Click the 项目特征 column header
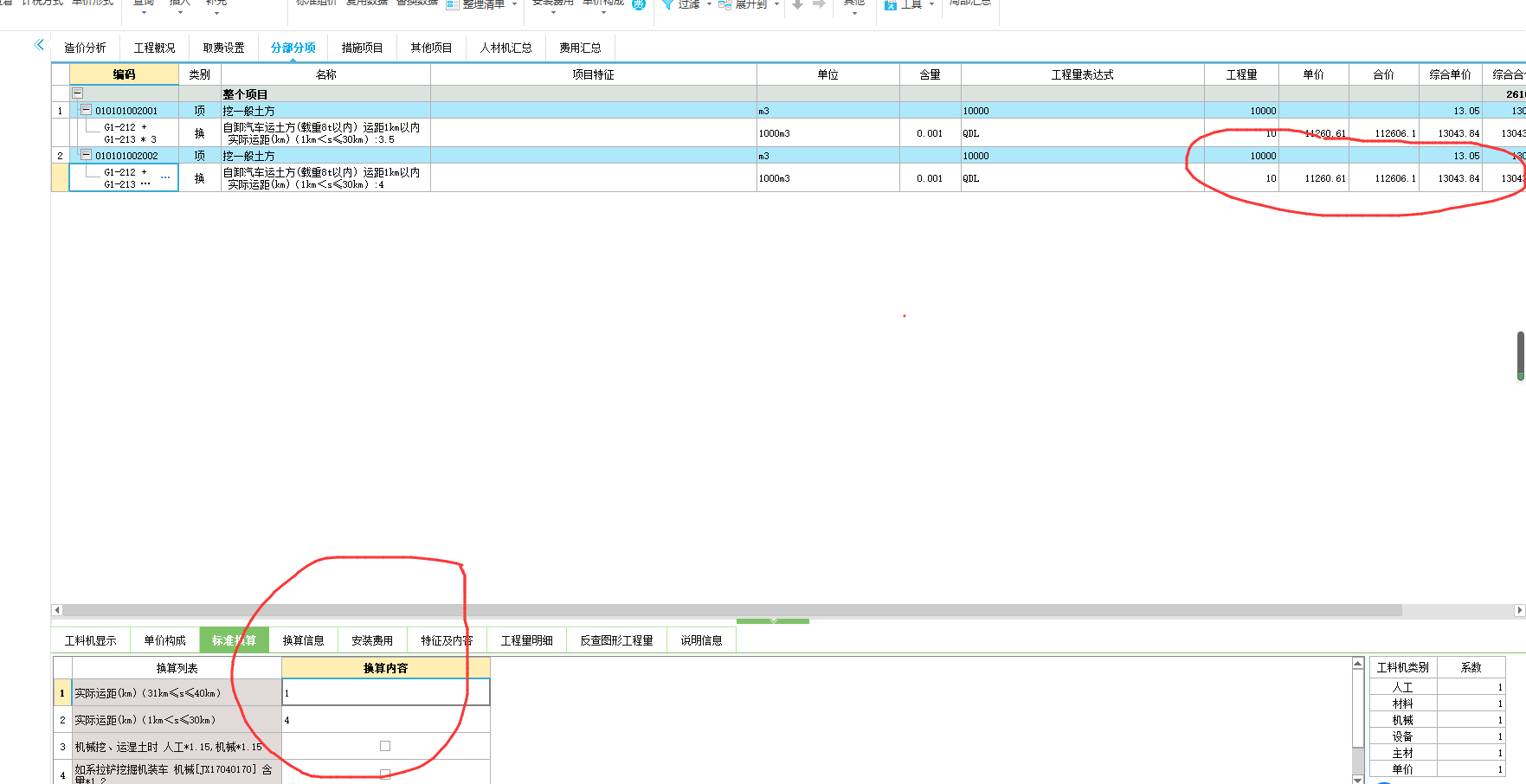The width and height of the screenshot is (1526, 784). 593,74
